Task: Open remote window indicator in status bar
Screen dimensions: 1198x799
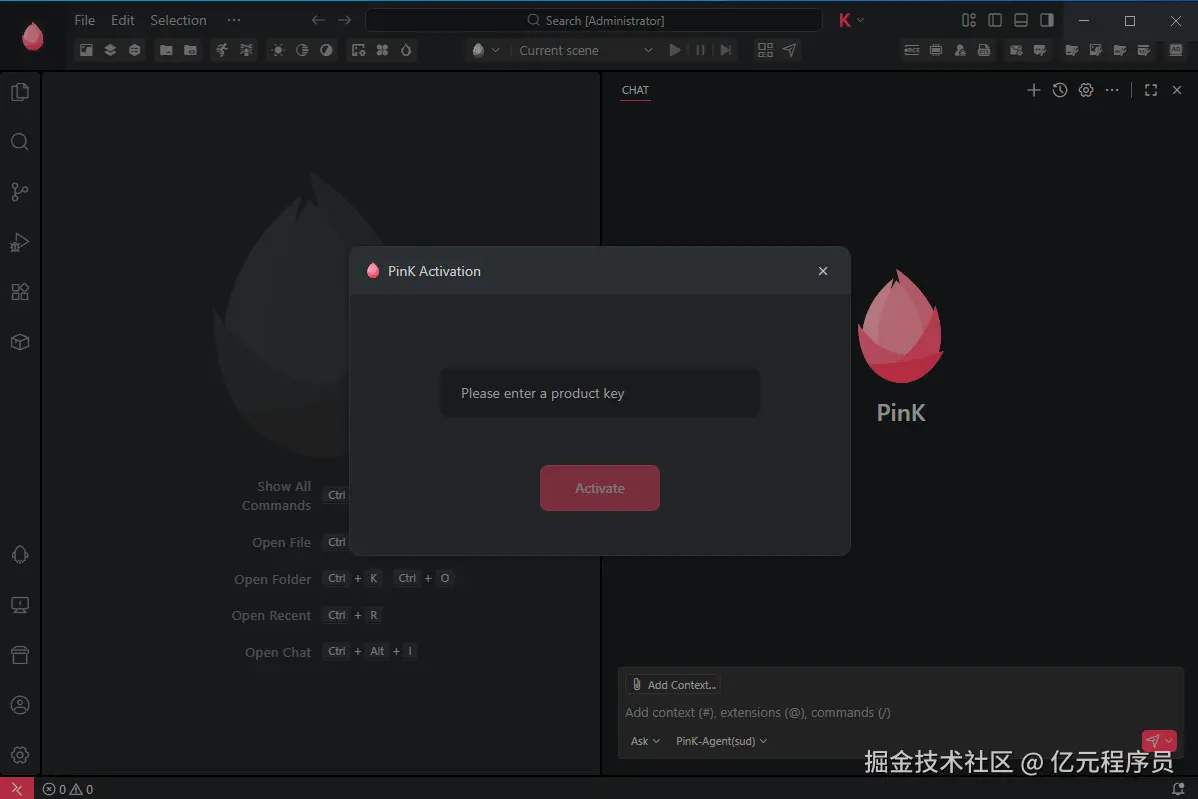Action: coord(17,789)
